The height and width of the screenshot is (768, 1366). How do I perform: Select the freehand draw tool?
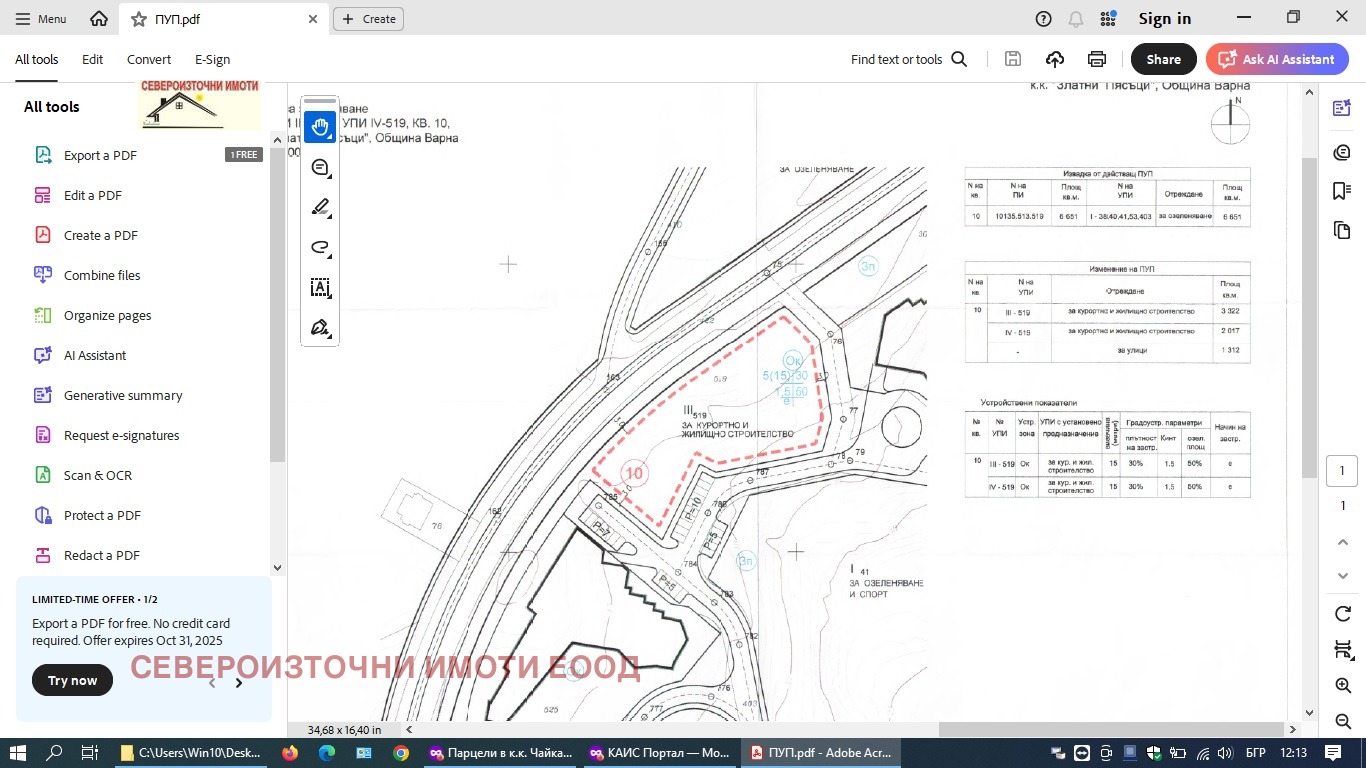coord(320,248)
